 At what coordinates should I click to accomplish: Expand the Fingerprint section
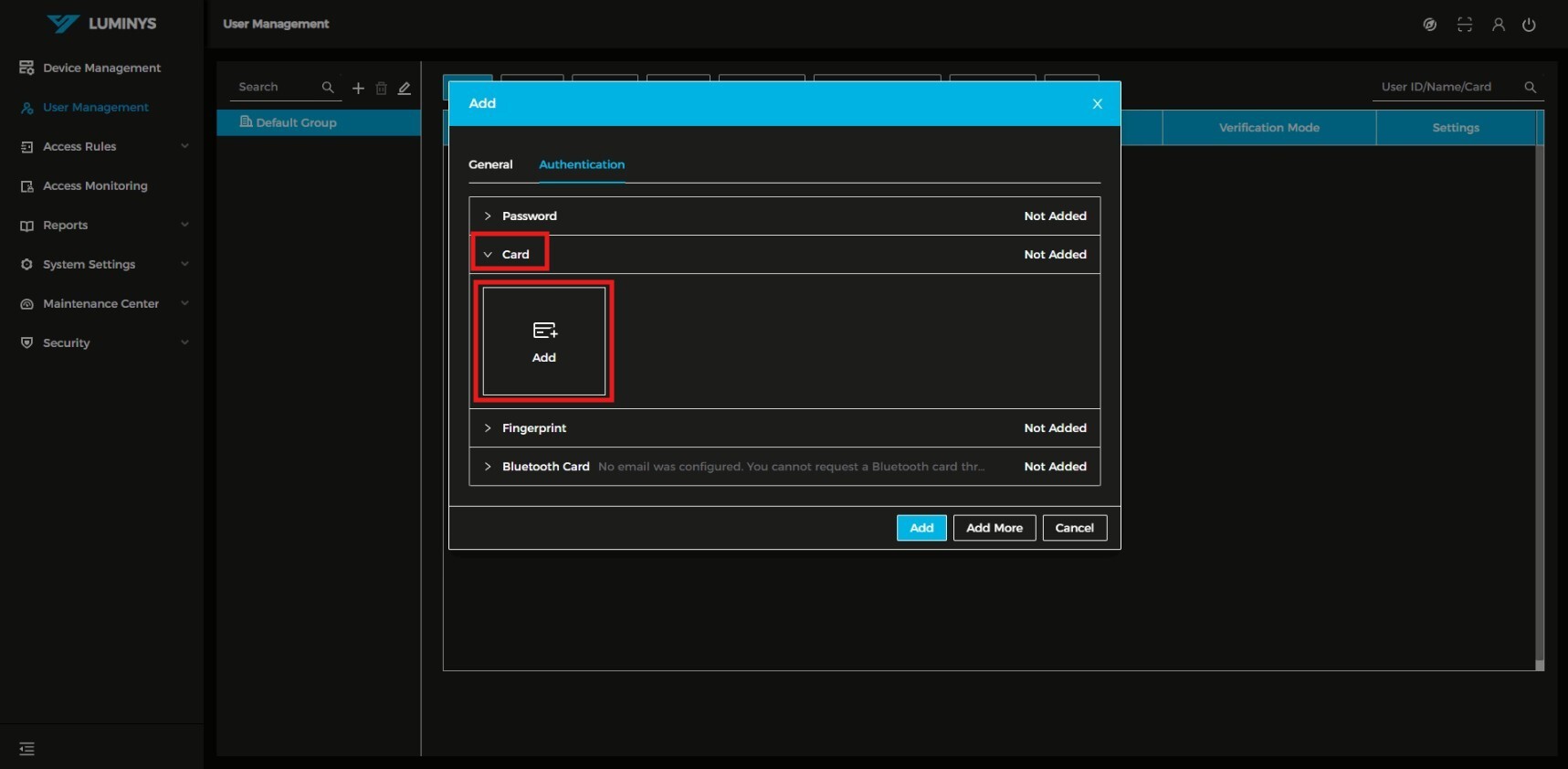533,428
